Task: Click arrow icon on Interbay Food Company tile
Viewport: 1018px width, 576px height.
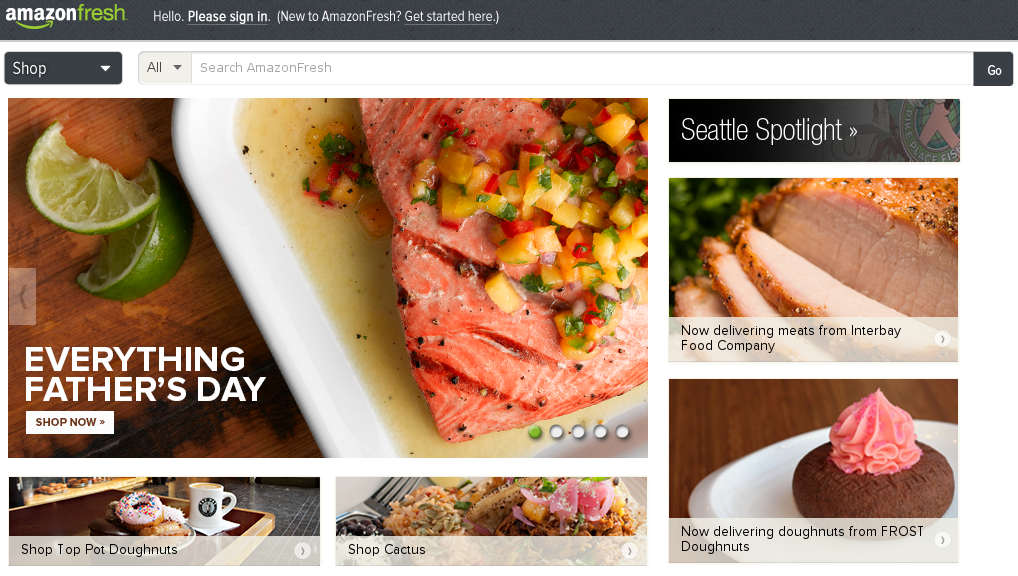Action: coord(942,338)
